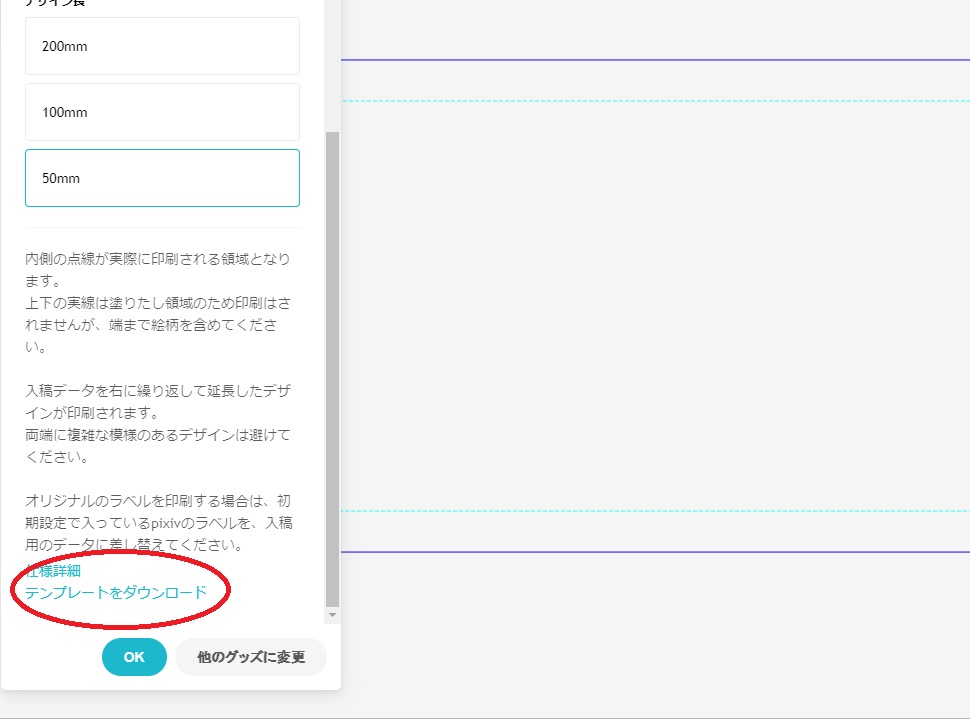Screen dimensions: 970x720
Task: Click the upper dashed cyan print-area line
Action: [655, 101]
